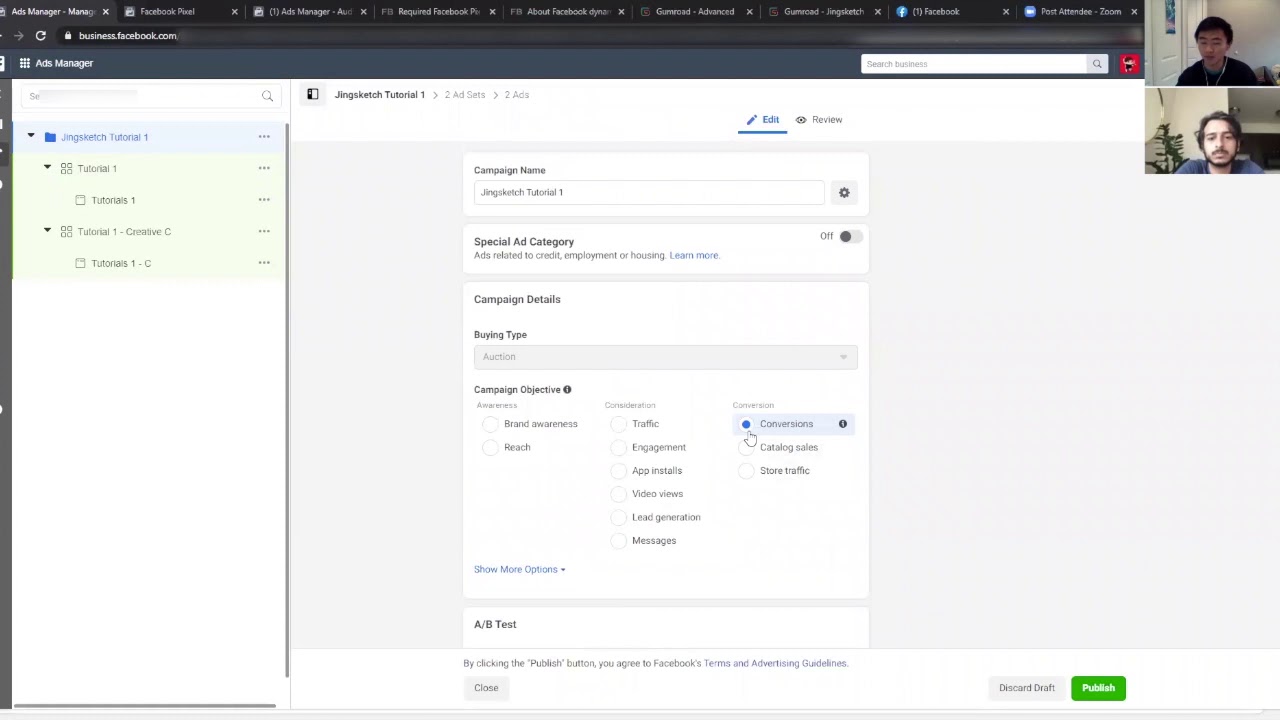Click the Search business magnifier icon
Screen dimensions: 1280x720
coord(1097,64)
